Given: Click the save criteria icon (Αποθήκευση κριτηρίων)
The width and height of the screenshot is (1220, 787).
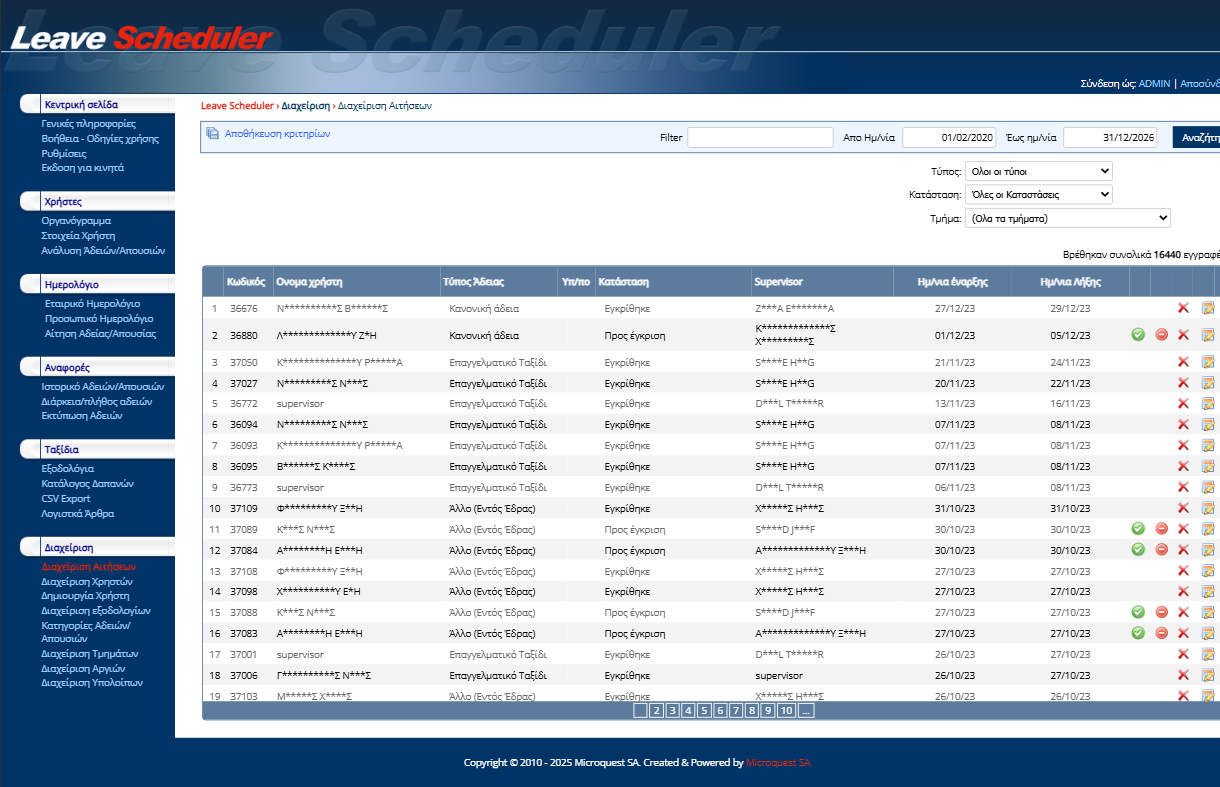Looking at the screenshot, I should tap(212, 133).
